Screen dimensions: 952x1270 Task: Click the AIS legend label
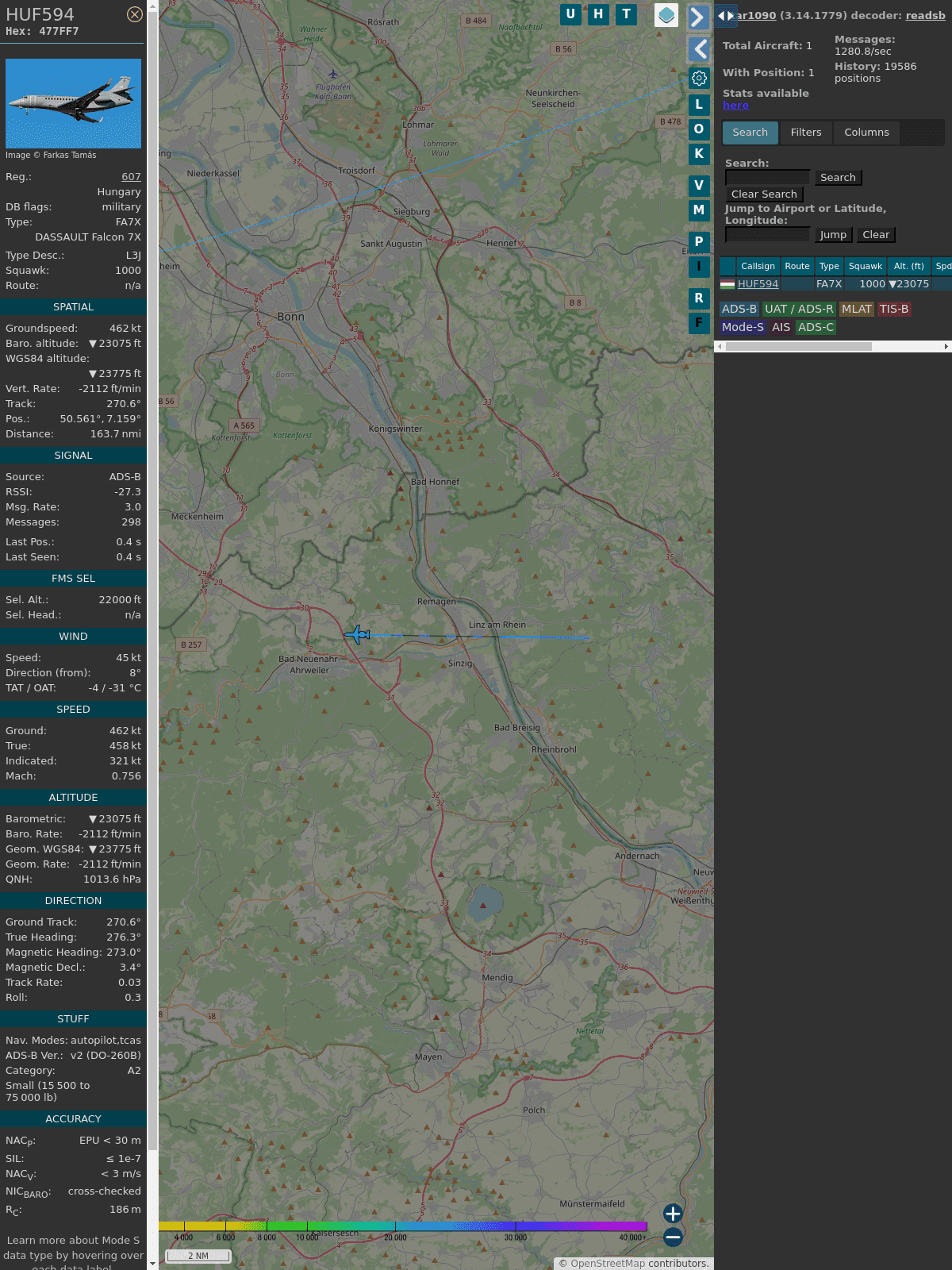781,328
